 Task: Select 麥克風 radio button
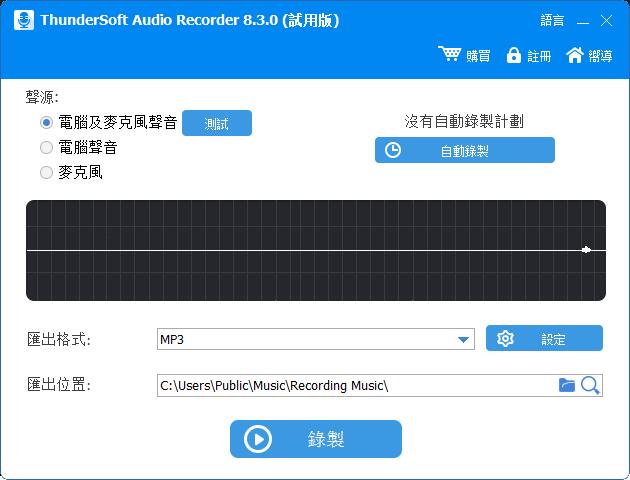point(46,172)
